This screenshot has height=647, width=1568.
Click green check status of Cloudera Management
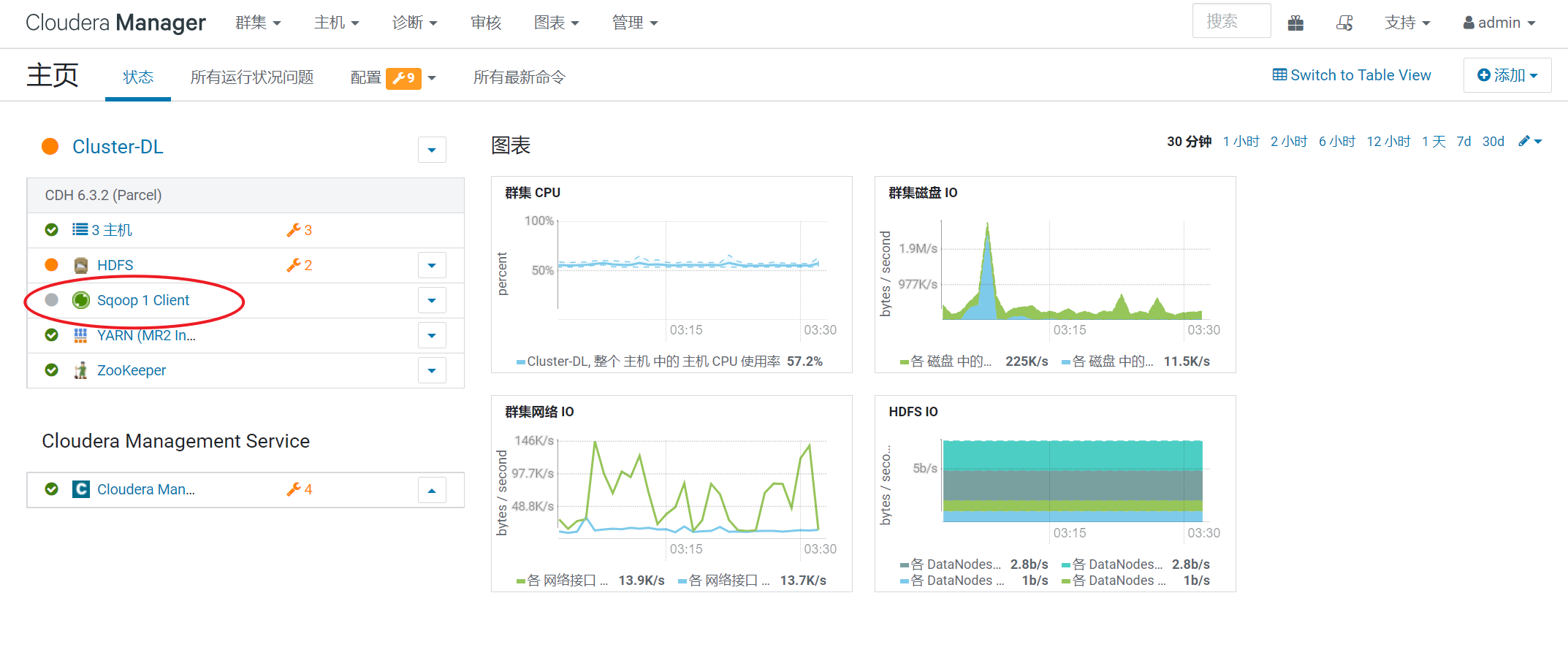pyautogui.click(x=51, y=489)
